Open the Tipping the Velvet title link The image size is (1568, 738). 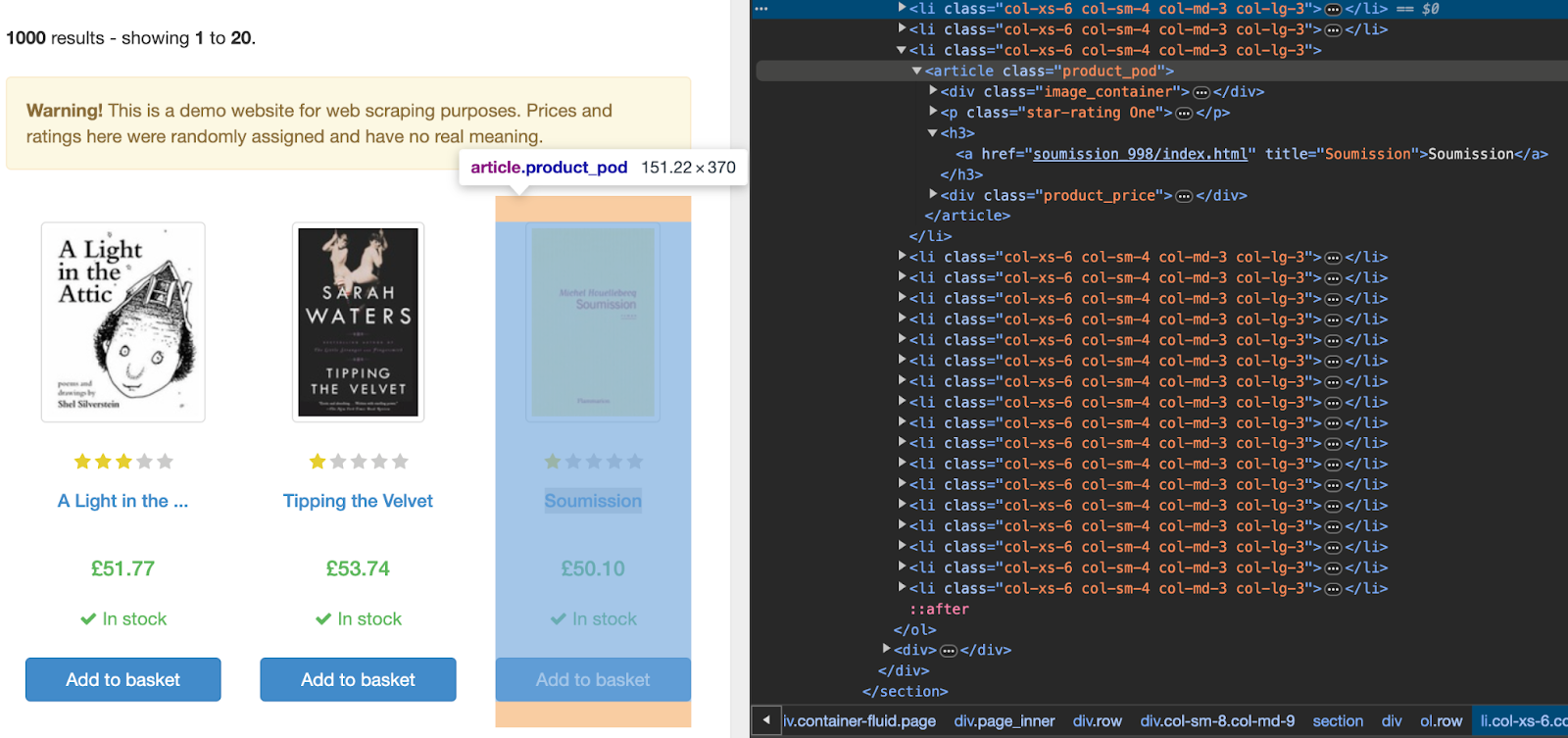[358, 501]
